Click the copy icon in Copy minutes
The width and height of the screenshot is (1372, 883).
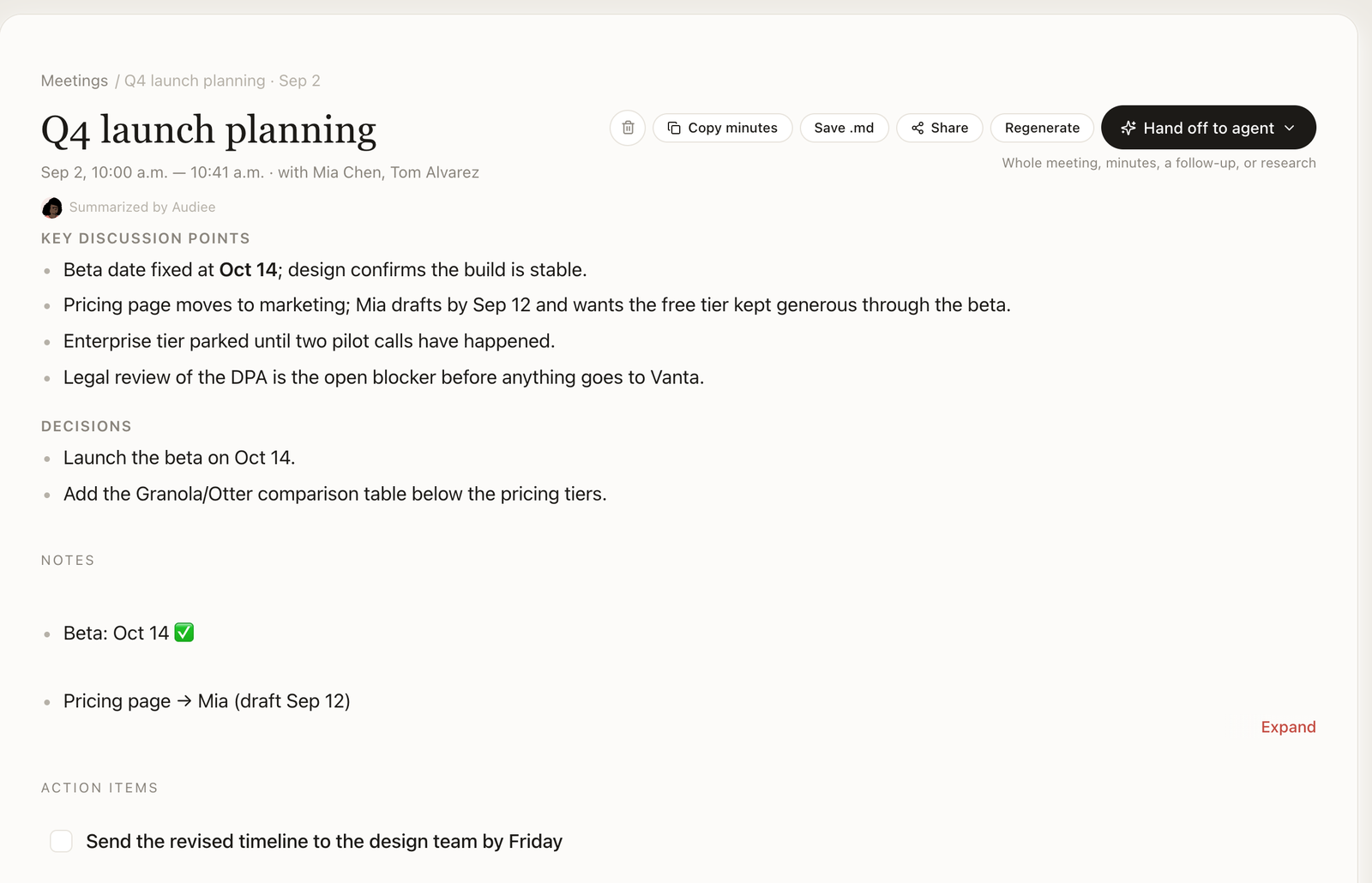point(674,128)
